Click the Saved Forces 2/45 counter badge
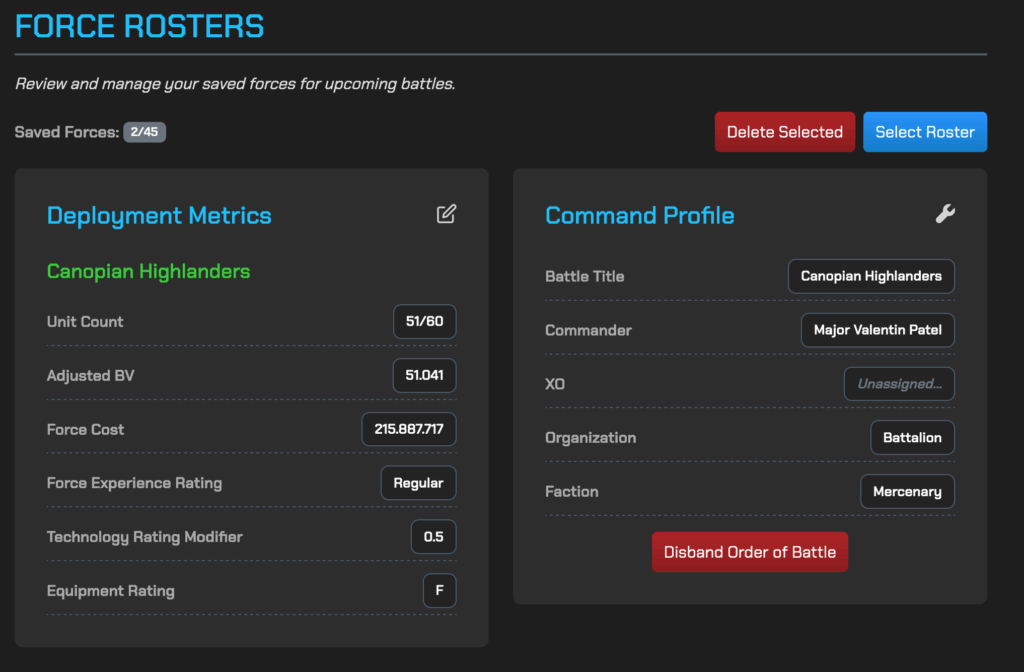The image size is (1024, 672). click(144, 132)
